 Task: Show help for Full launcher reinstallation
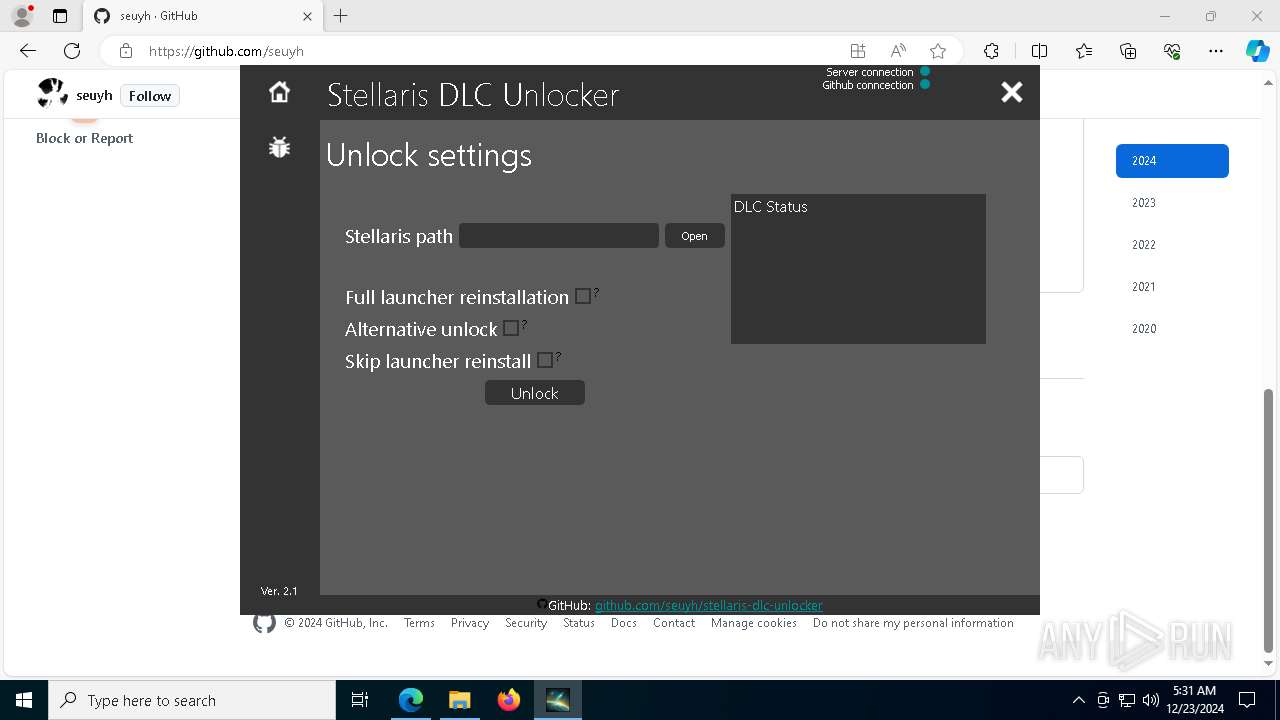click(x=596, y=293)
